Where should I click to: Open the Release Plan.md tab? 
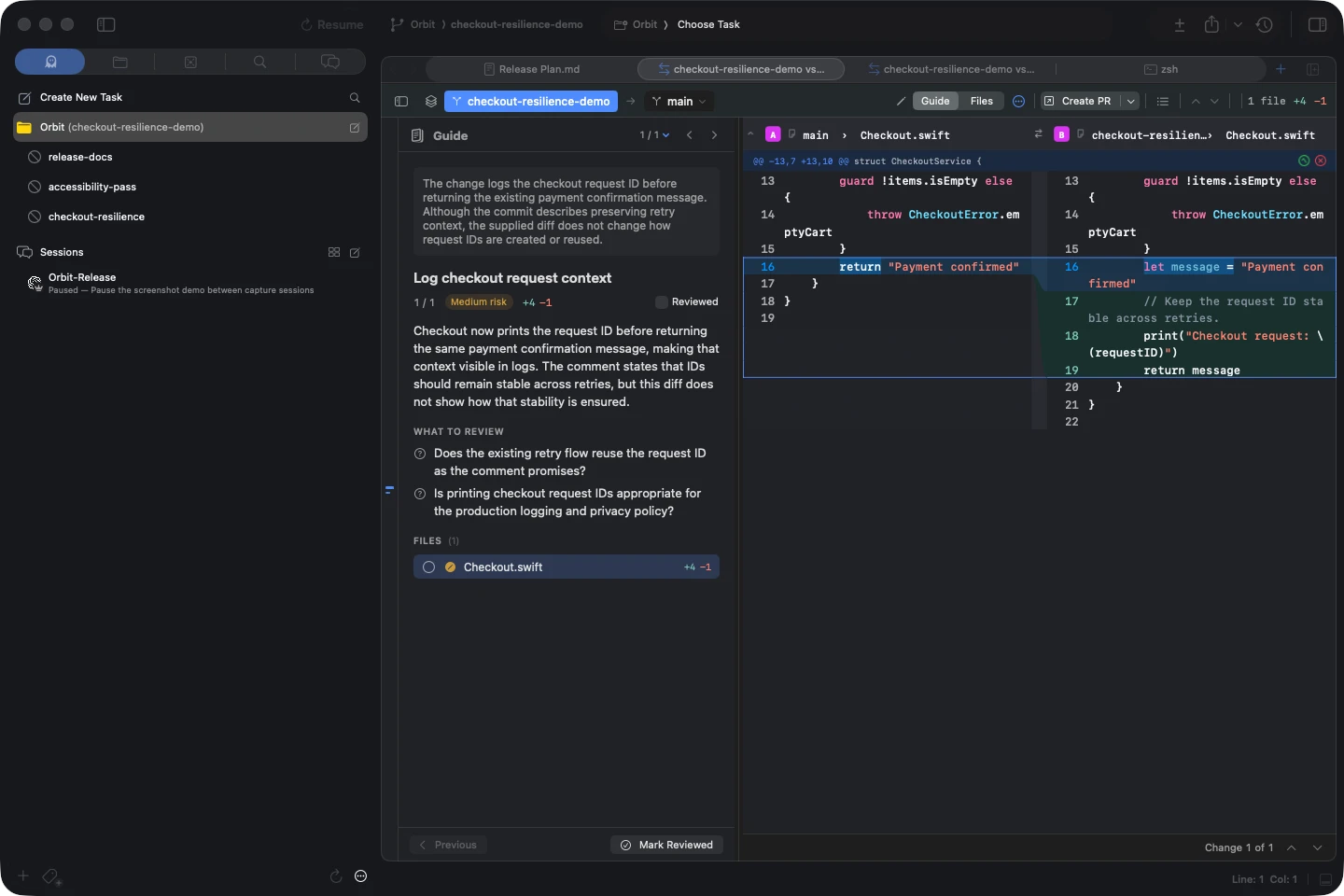coord(532,69)
